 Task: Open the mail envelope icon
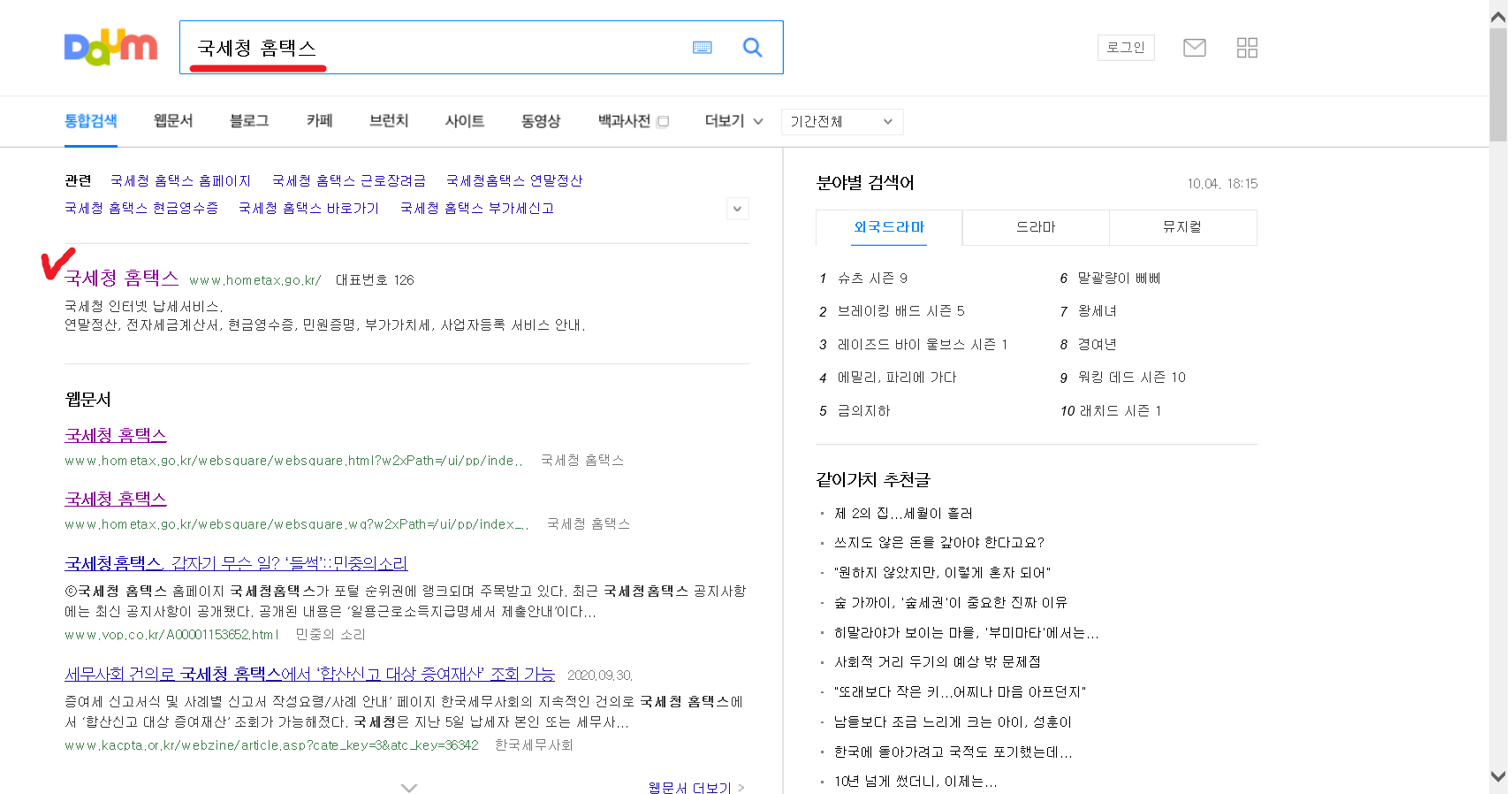(1195, 48)
